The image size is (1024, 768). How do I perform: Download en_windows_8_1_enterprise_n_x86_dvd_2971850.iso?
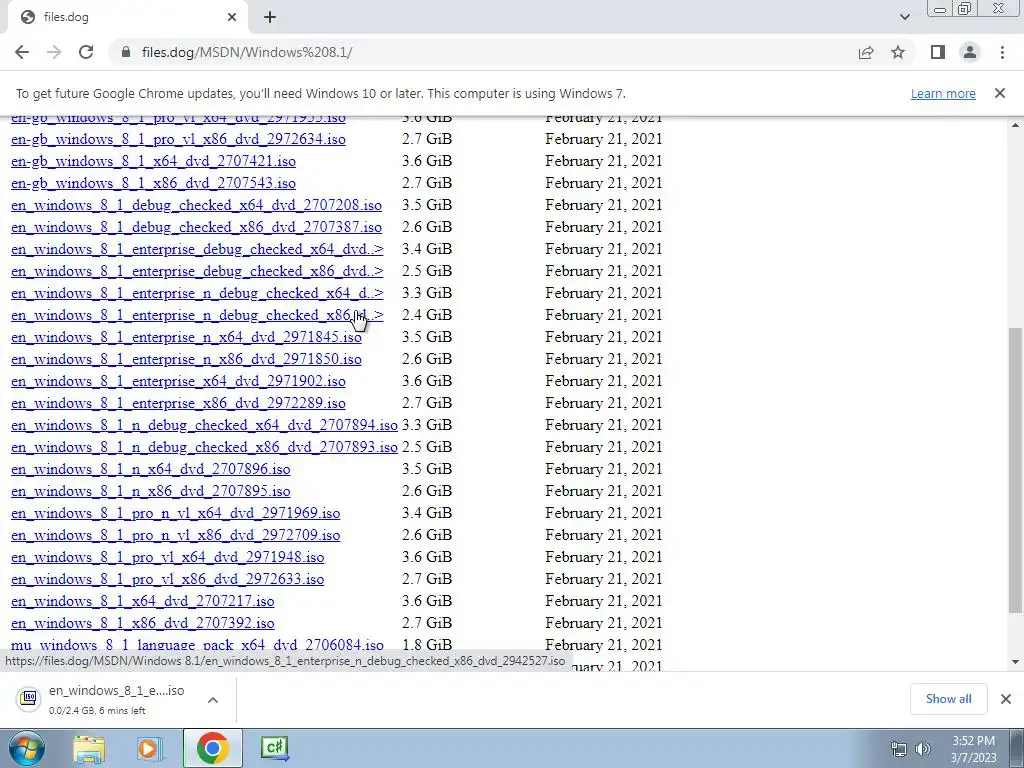click(186, 359)
